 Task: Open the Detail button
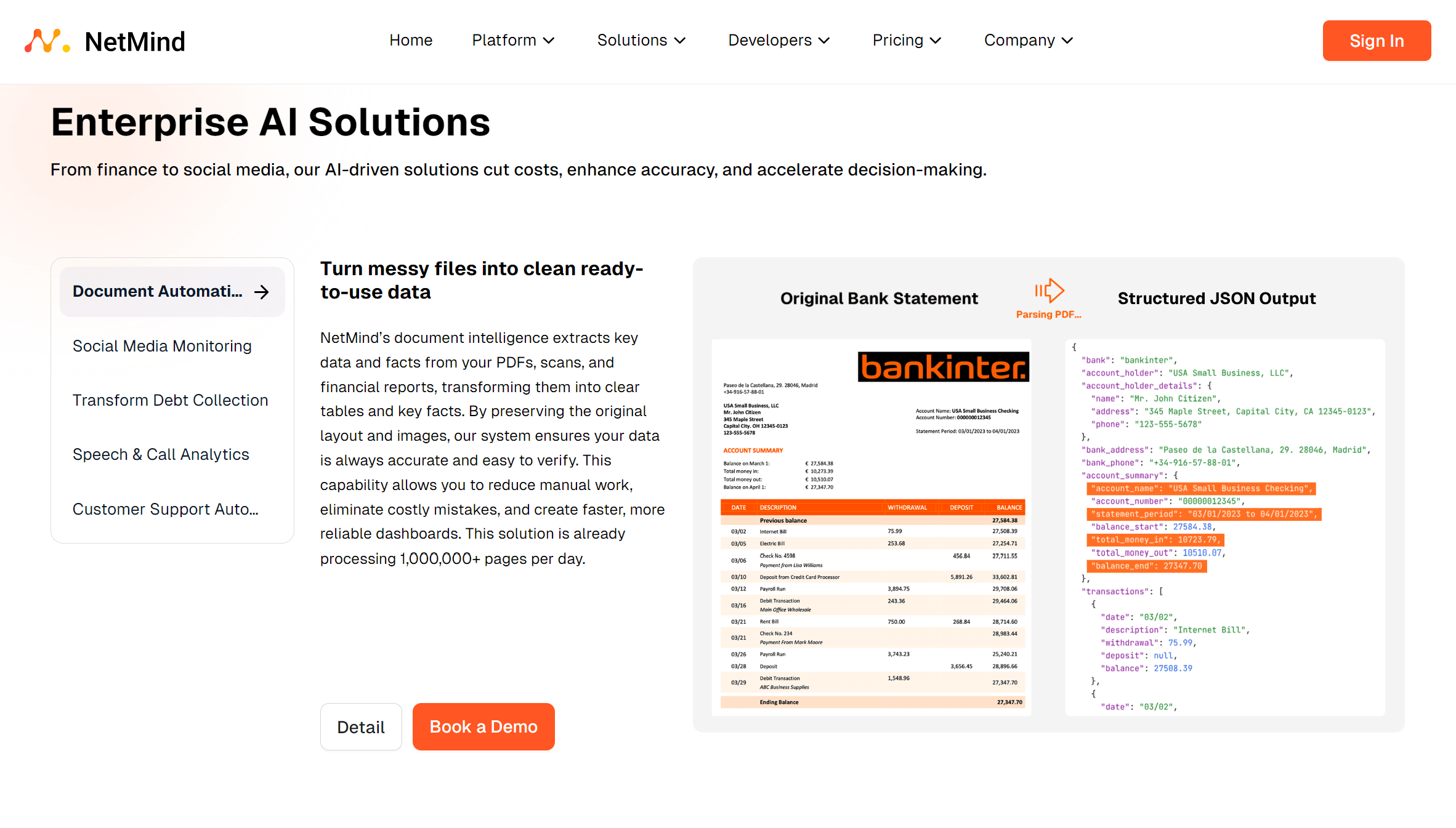361,726
